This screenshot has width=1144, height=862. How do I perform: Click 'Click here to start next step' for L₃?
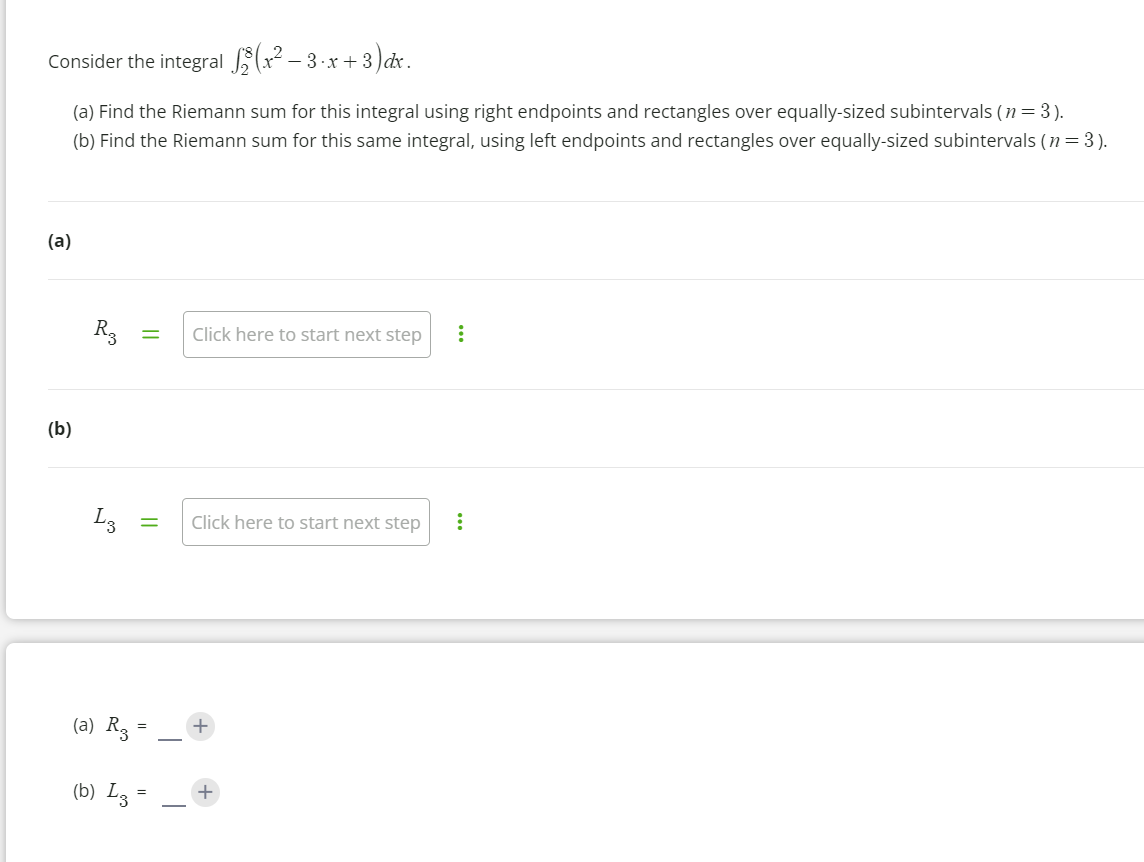click(306, 521)
